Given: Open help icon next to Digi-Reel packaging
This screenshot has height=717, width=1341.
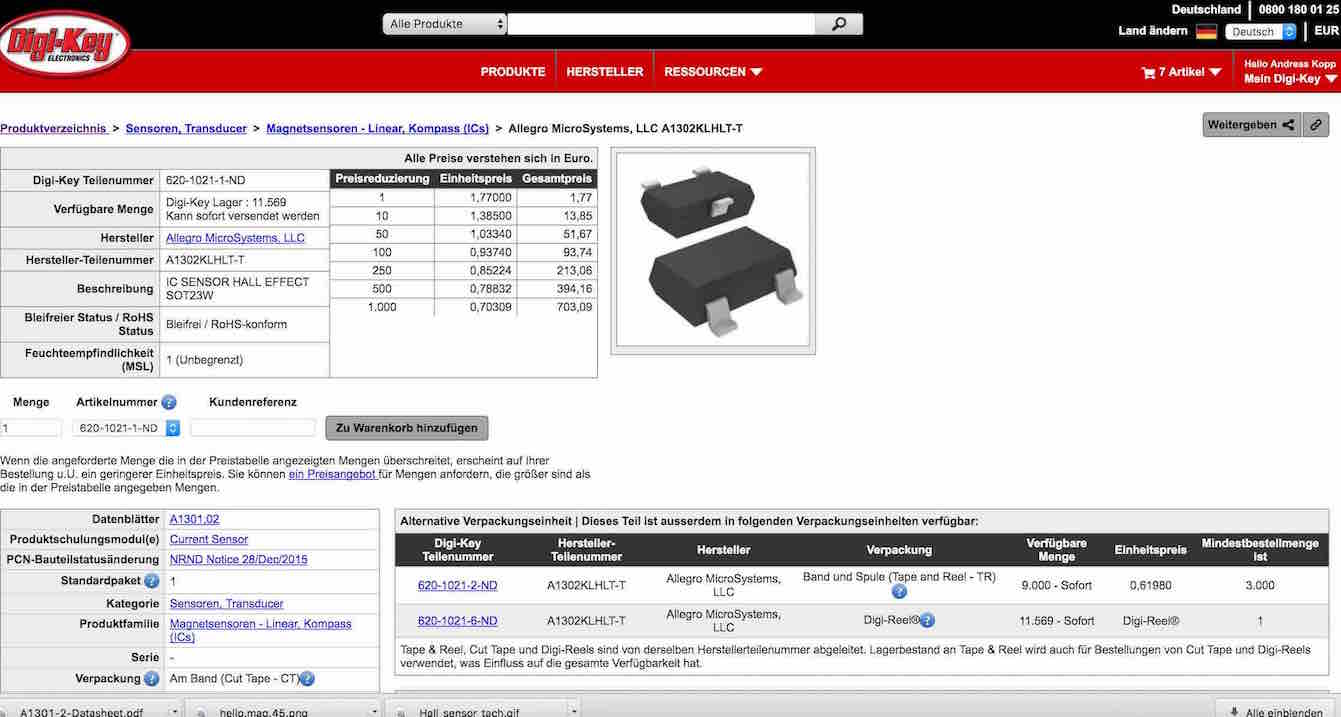Looking at the screenshot, I should pyautogui.click(x=928, y=620).
